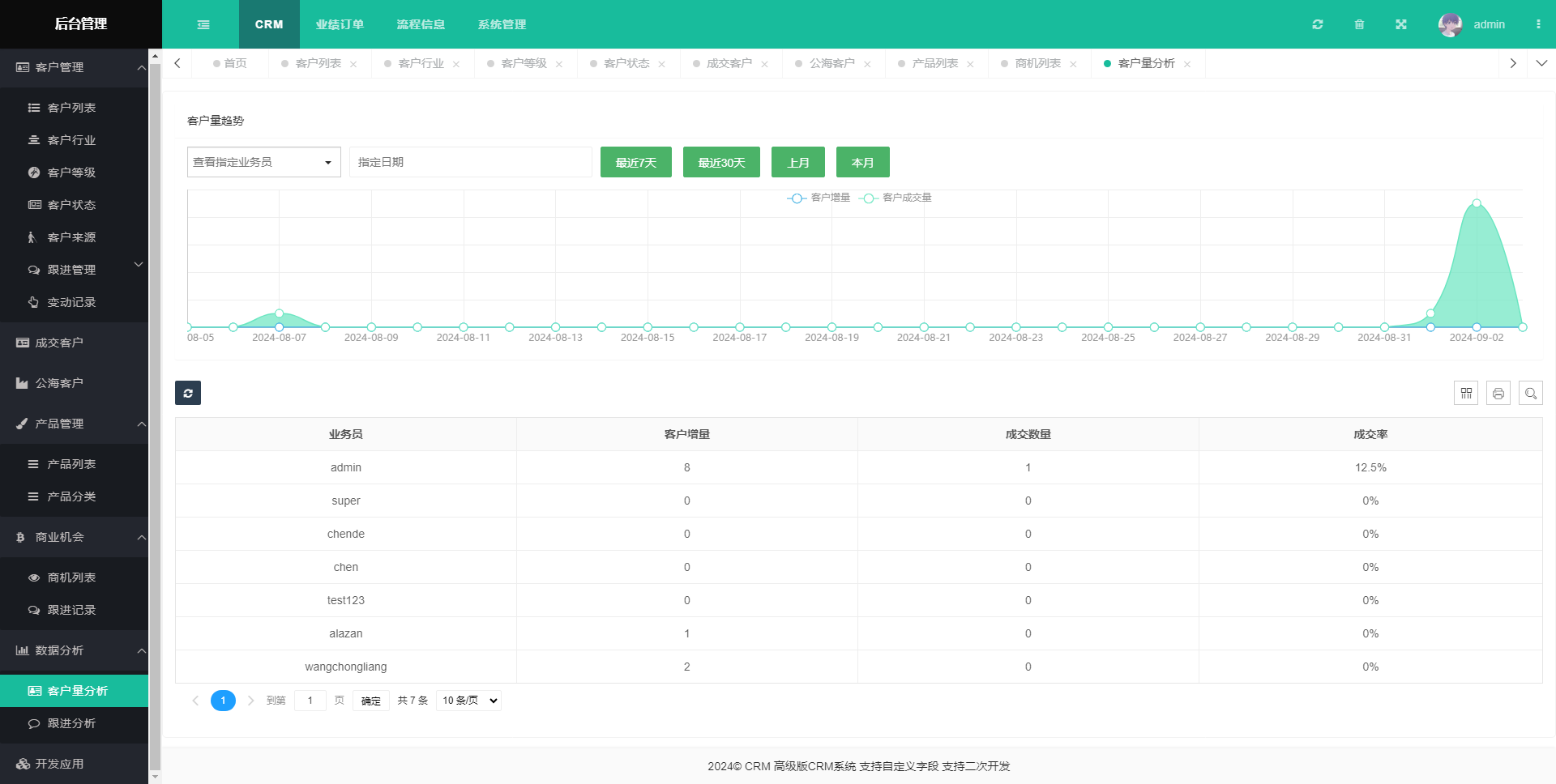The width and height of the screenshot is (1556, 784).
Task: Open 跟进记录 in the sidebar
Action: [74, 610]
